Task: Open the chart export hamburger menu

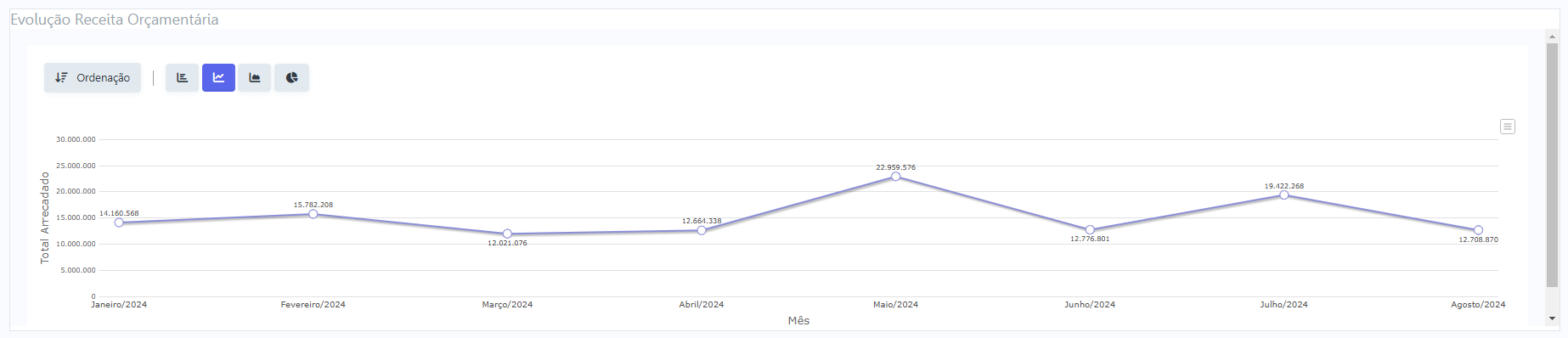Action: coord(1508,127)
